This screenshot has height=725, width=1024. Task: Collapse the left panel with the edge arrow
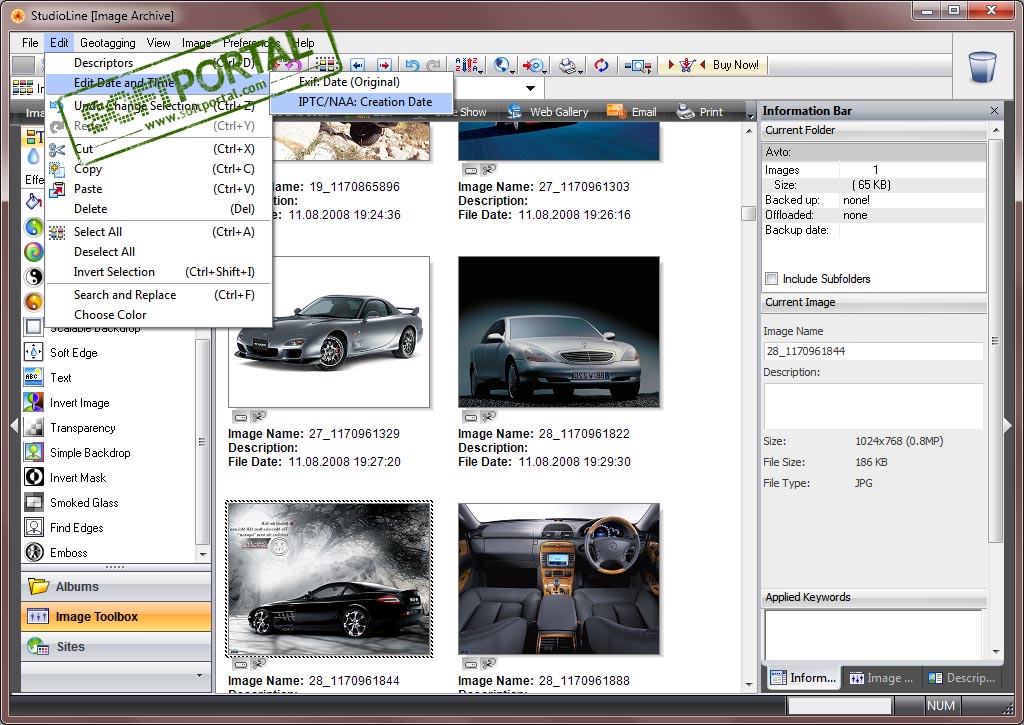14,425
